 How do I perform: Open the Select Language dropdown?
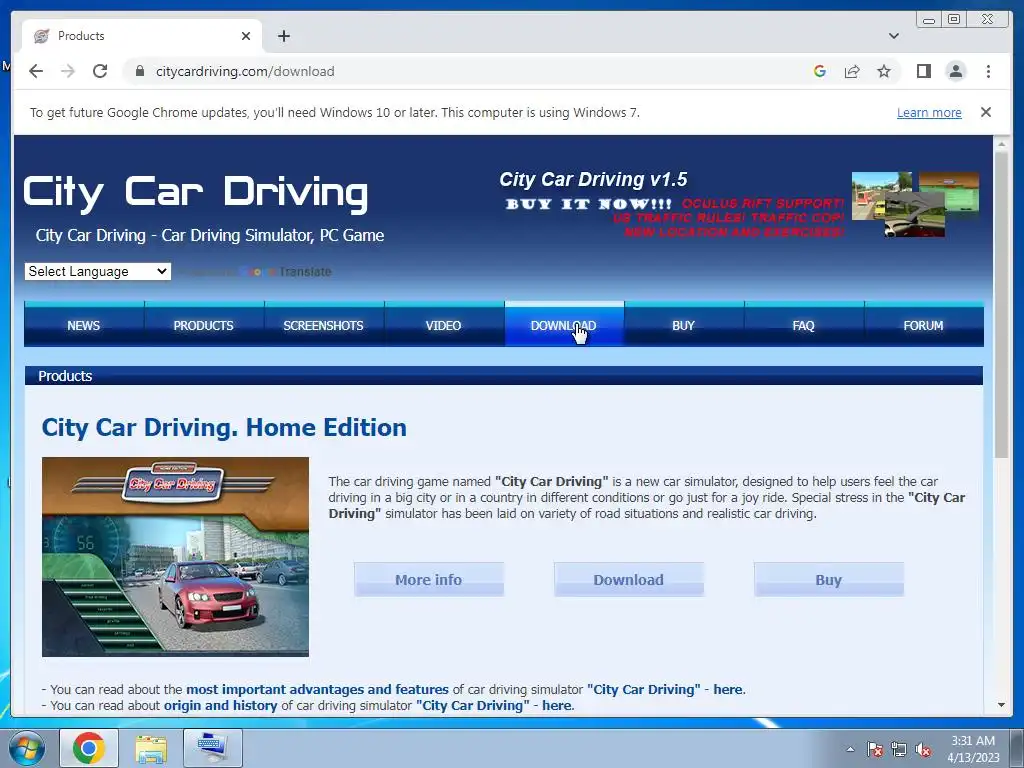(98, 271)
